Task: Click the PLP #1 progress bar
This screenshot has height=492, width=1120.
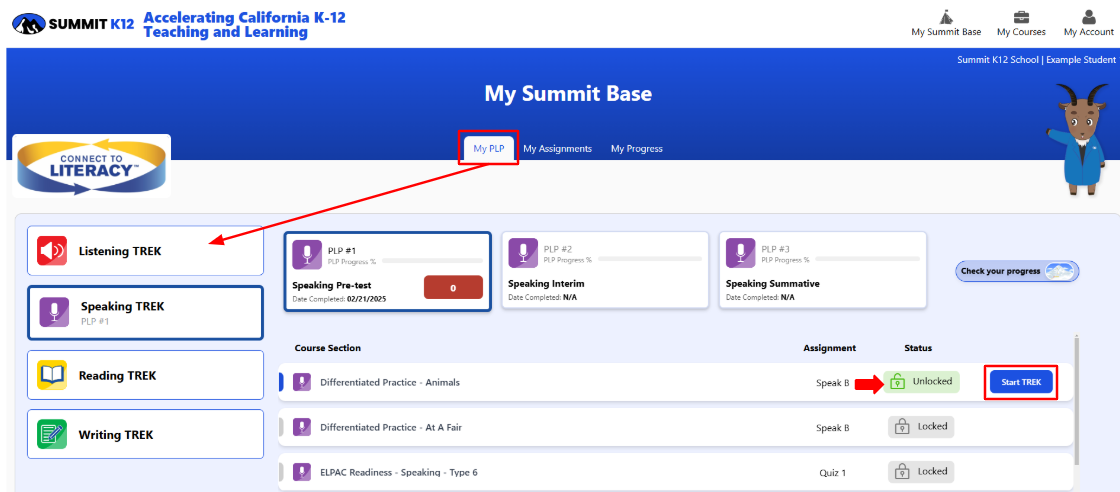Action: coord(431,261)
